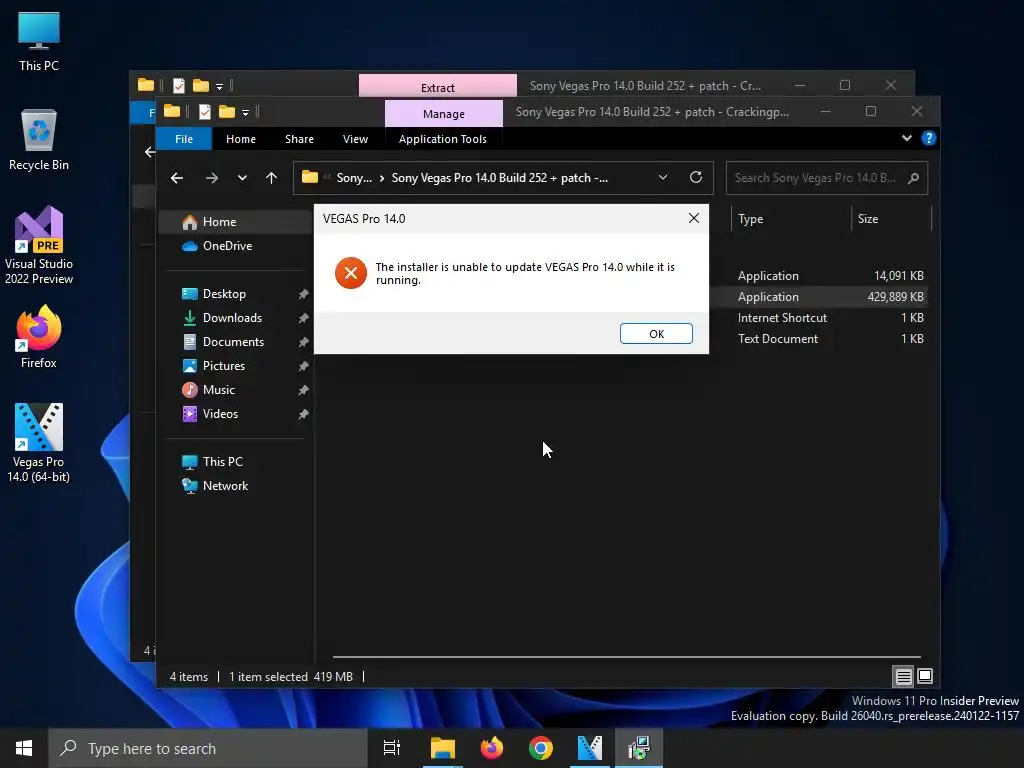Open This PC desktop icon
1024x768 pixels.
click(x=39, y=41)
